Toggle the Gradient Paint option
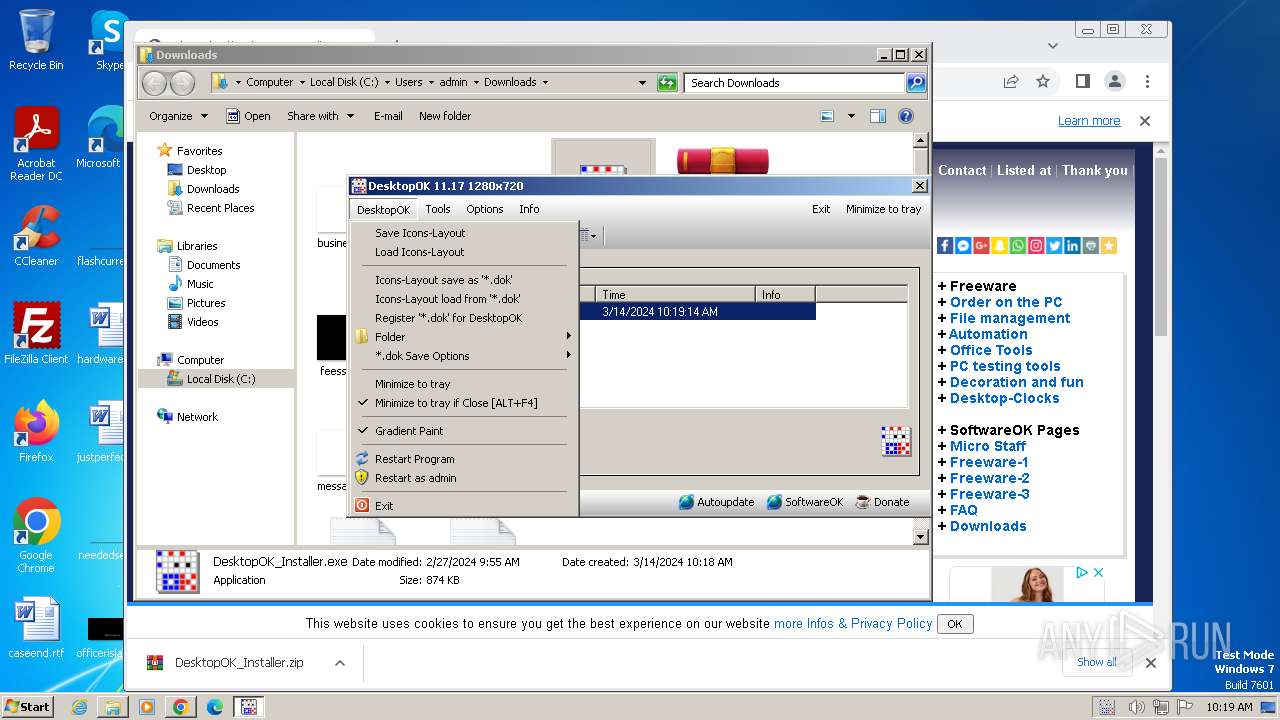The width and height of the screenshot is (1280, 720). click(409, 431)
